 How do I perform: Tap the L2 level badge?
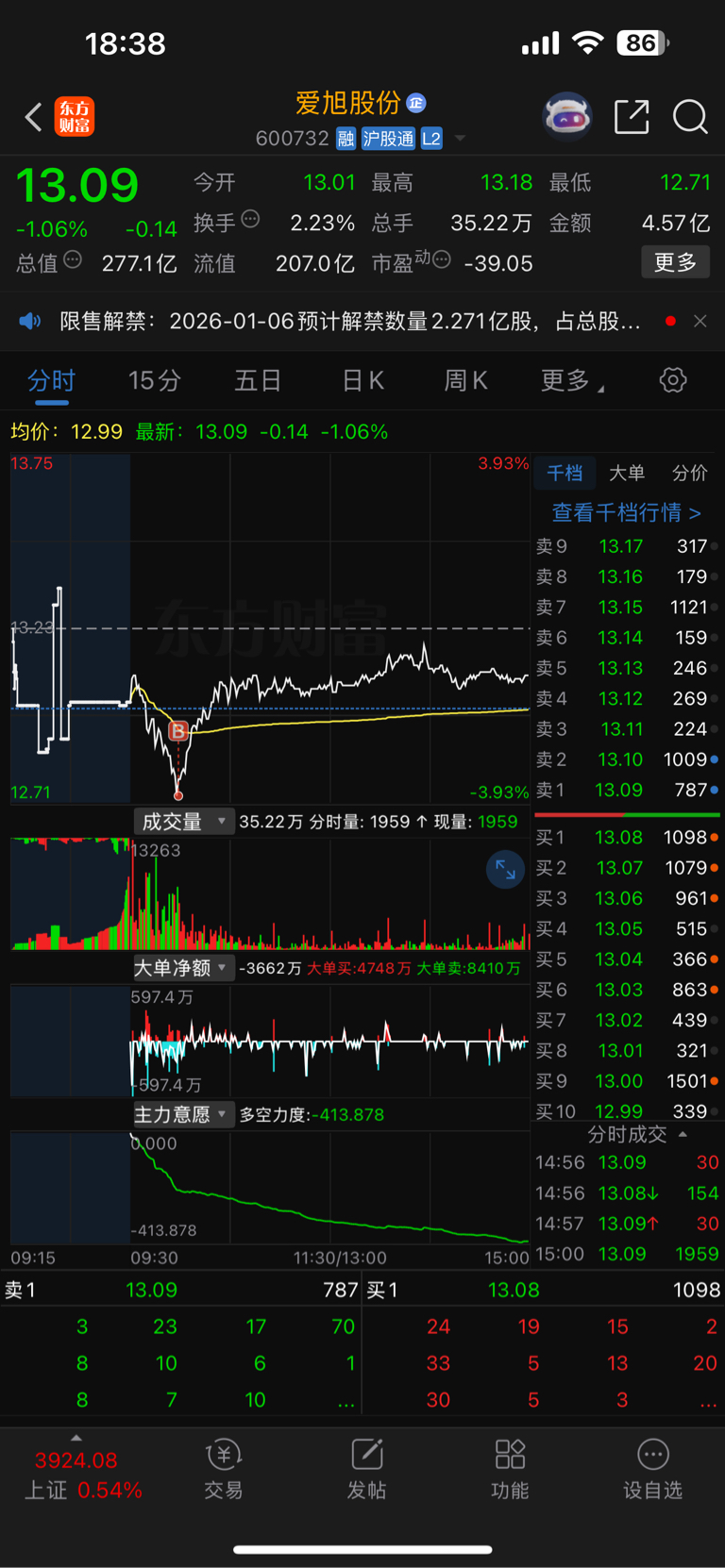coord(431,139)
